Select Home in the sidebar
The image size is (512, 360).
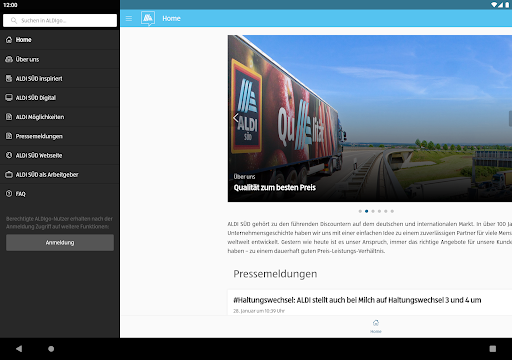60,40
